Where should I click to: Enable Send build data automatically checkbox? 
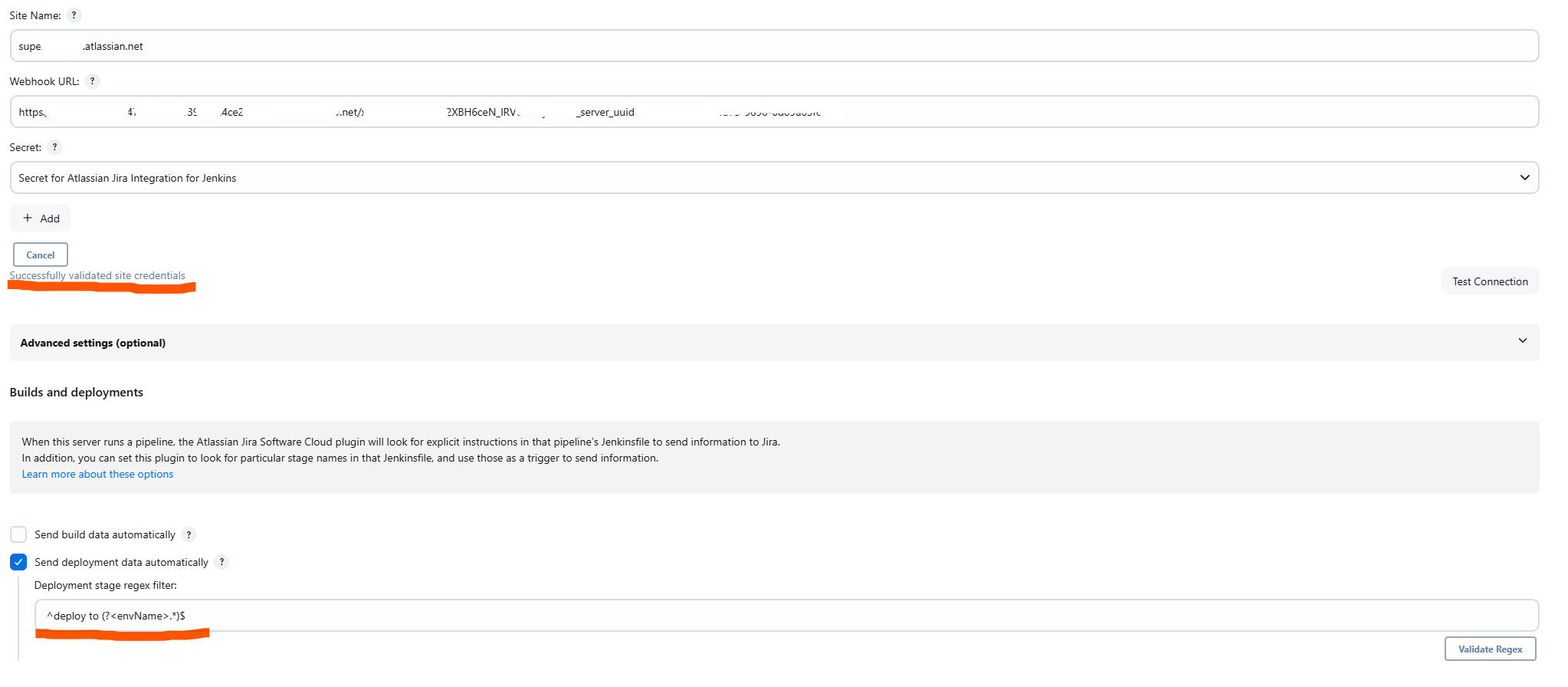coord(18,534)
